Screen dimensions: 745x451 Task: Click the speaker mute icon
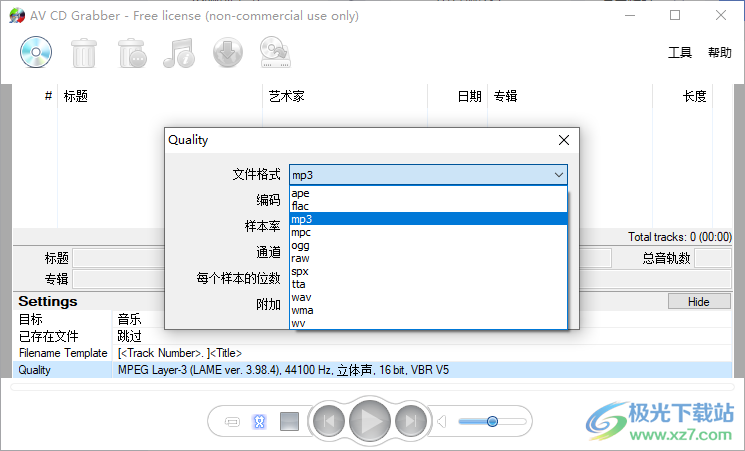tap(442, 422)
